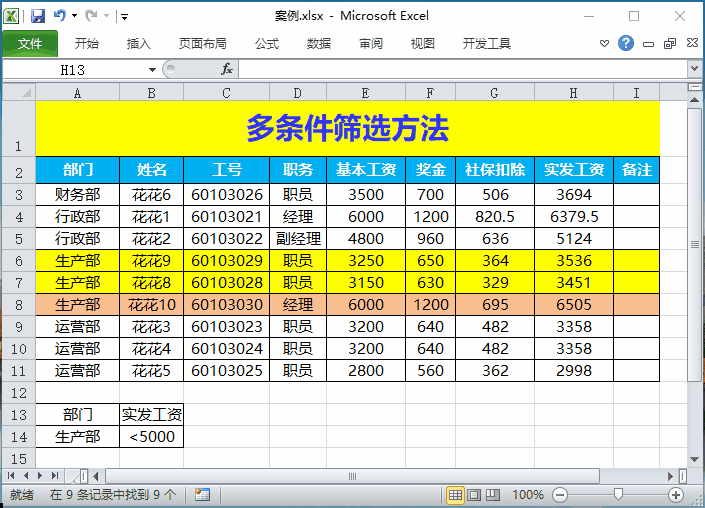705x508 pixels.
Task: Go to next sheet using tab arrow
Action: (x=39, y=476)
